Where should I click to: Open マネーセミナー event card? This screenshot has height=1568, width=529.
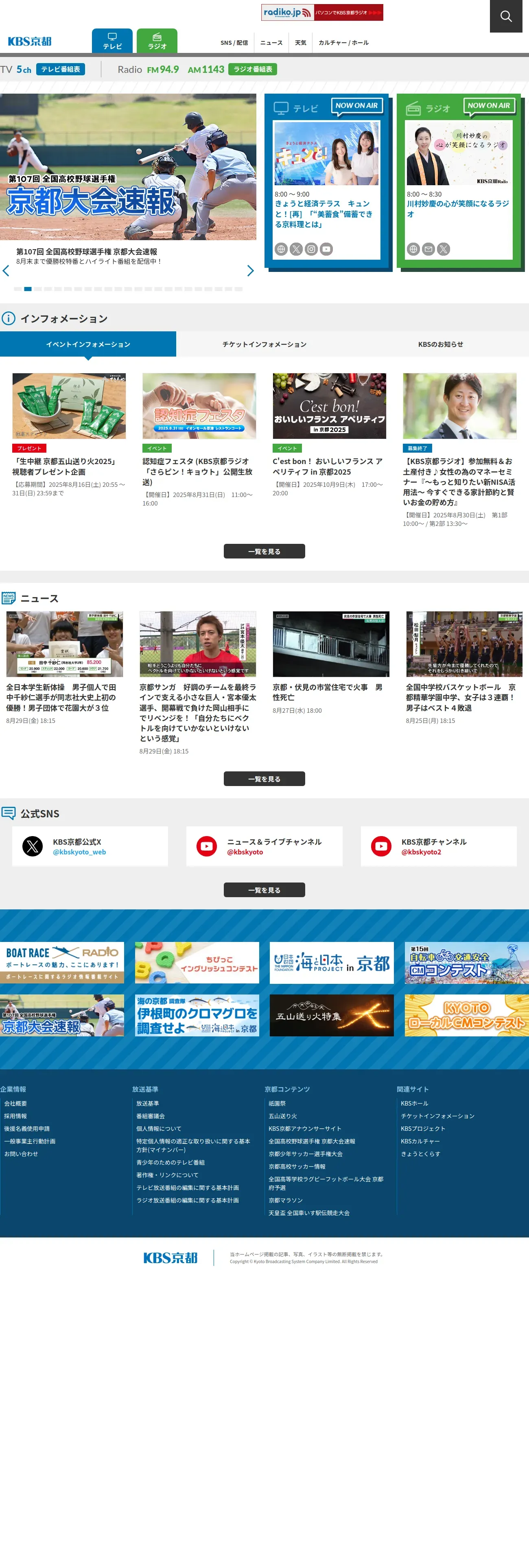(x=459, y=451)
